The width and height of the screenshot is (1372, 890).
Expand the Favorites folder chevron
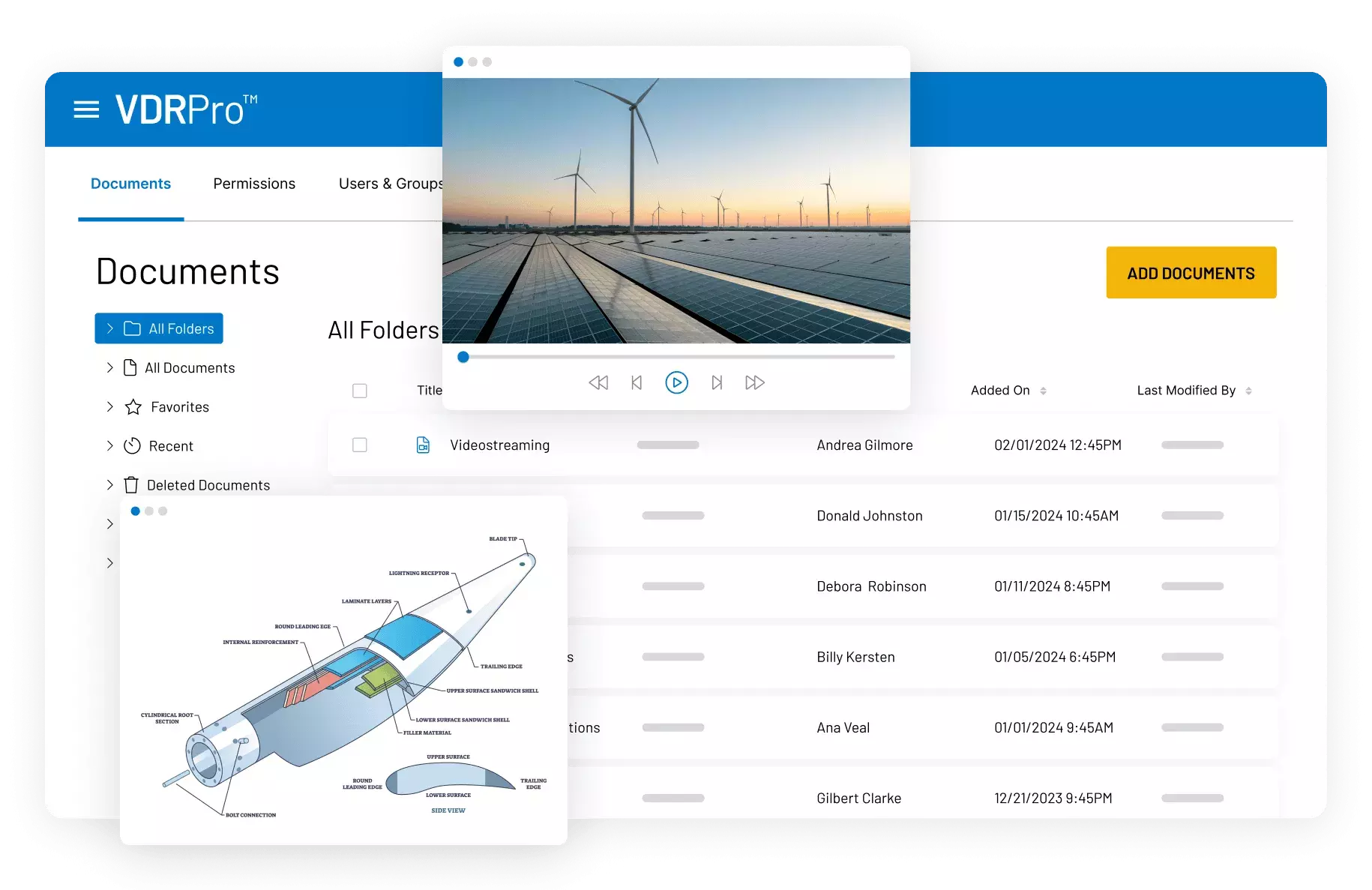point(110,406)
